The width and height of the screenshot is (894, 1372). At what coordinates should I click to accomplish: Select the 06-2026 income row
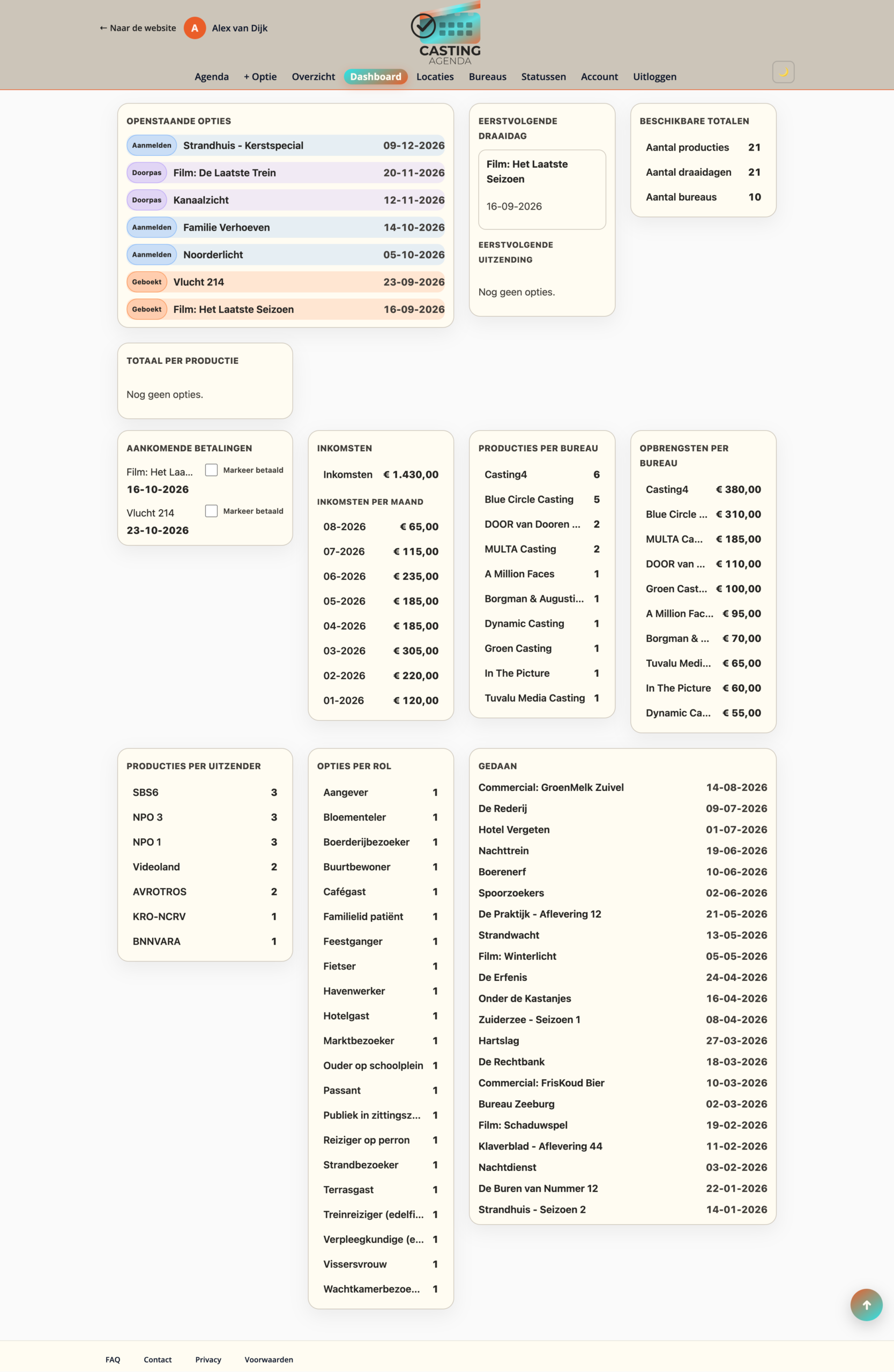point(381,576)
